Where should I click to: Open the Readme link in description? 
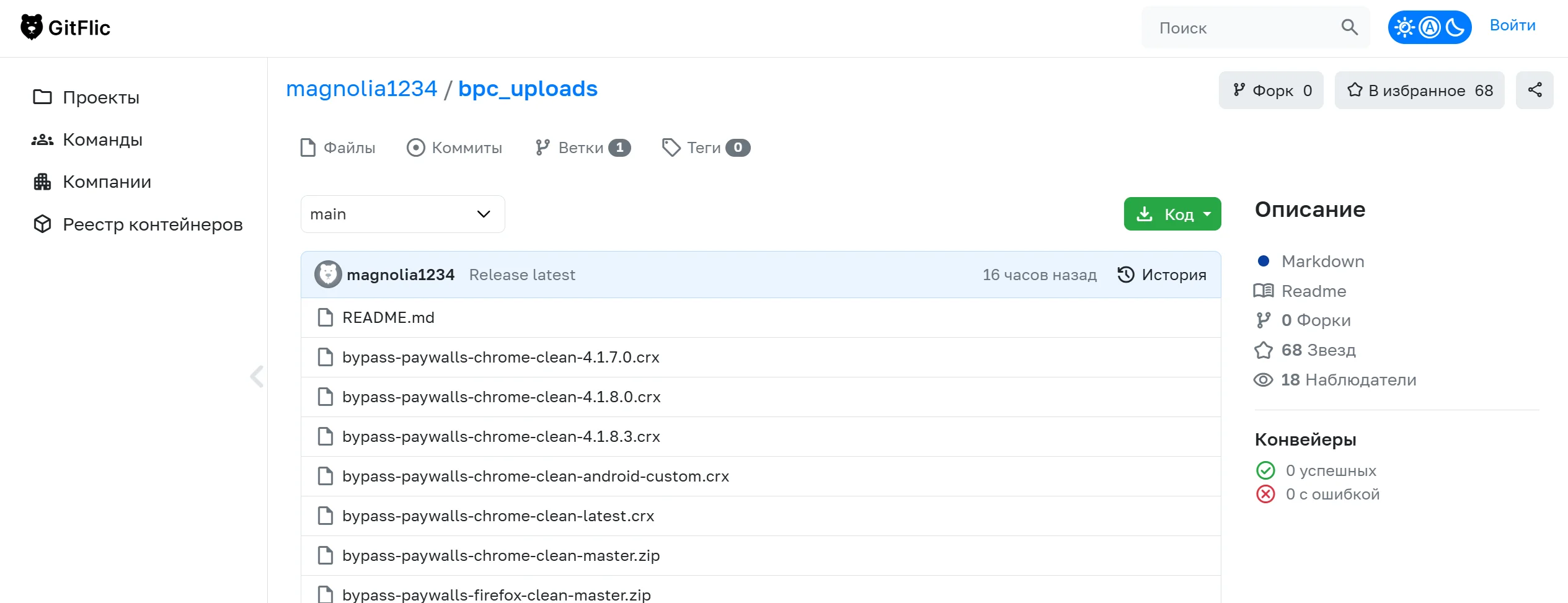(x=1314, y=291)
